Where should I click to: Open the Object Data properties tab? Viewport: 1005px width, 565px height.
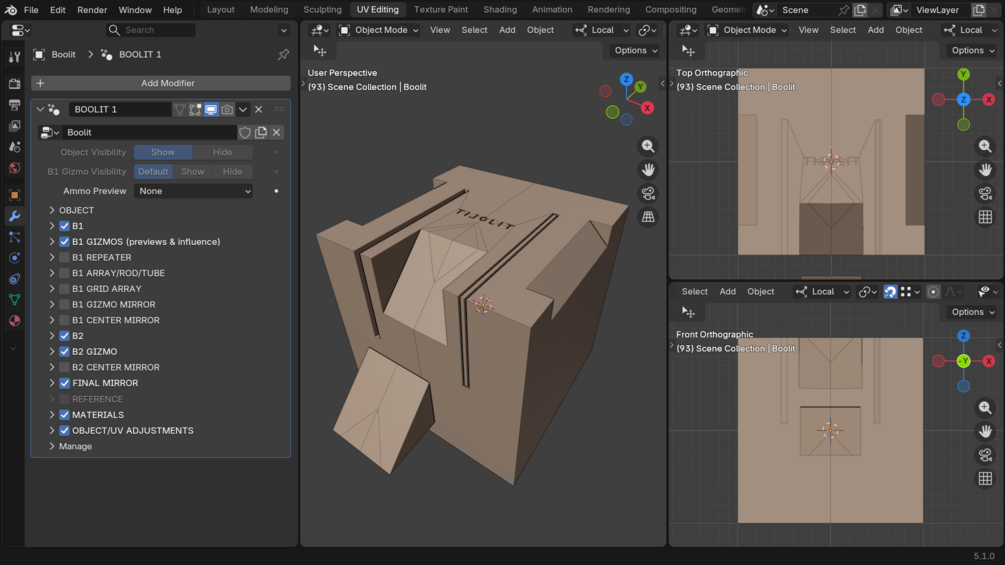(14, 300)
